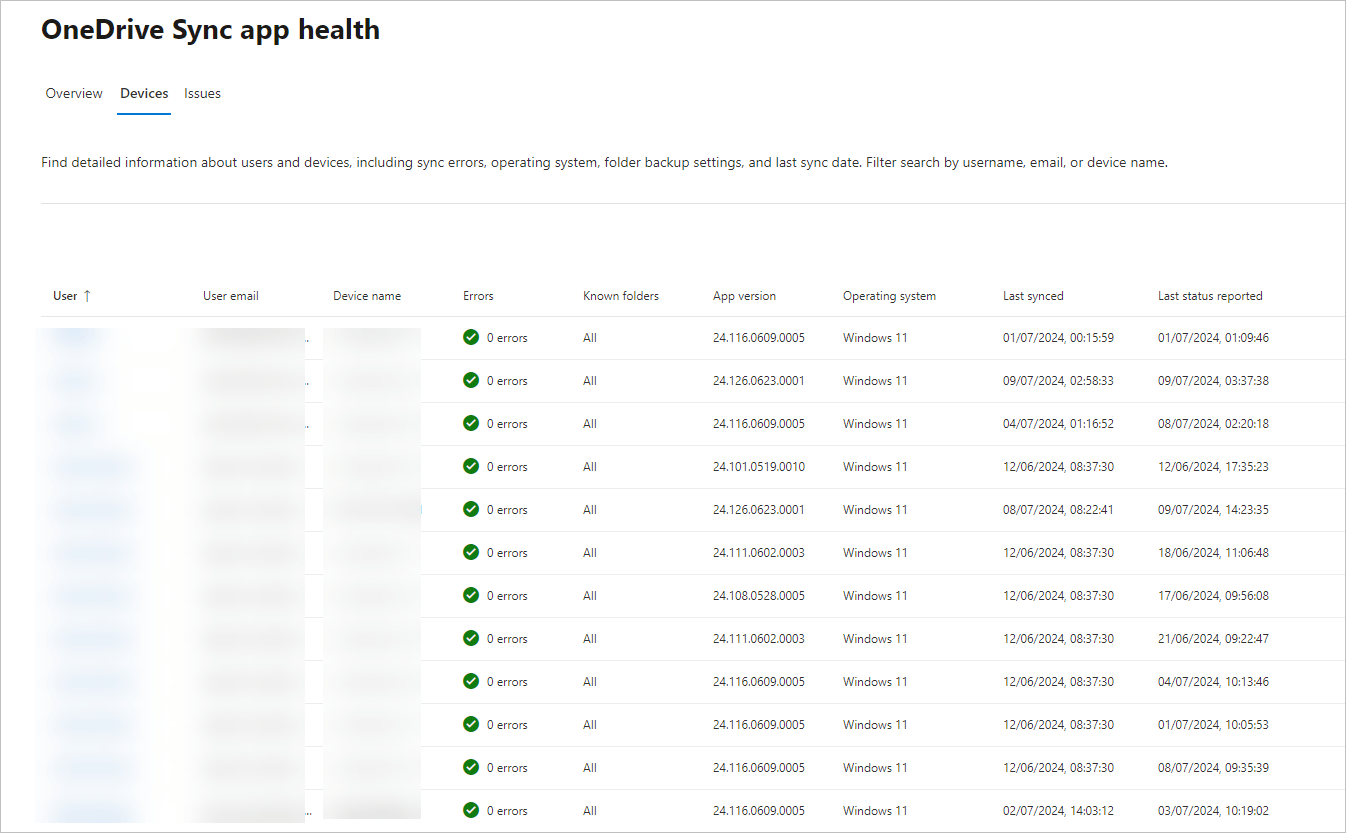Open the blurred user link in the row reported 12/06/2024, 17:35:23

pyautogui.click(x=92, y=467)
